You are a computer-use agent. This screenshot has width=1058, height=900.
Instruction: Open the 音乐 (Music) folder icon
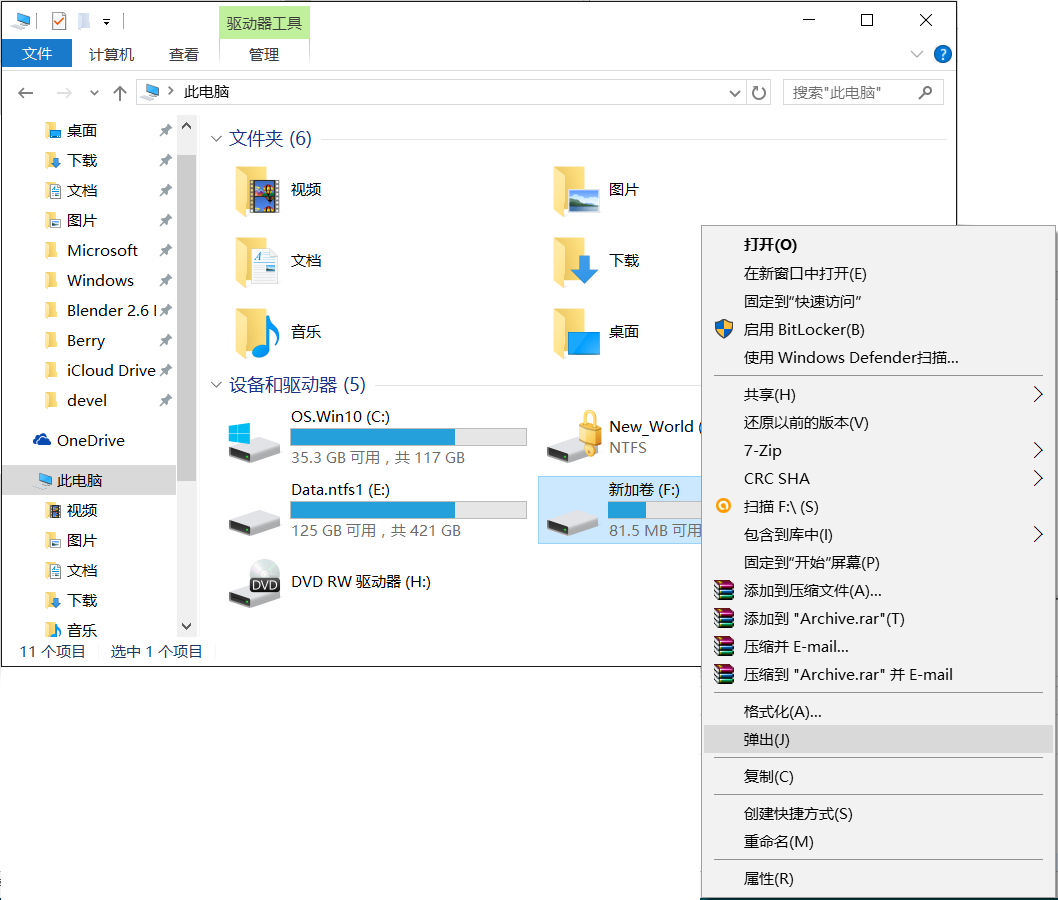tap(257, 332)
